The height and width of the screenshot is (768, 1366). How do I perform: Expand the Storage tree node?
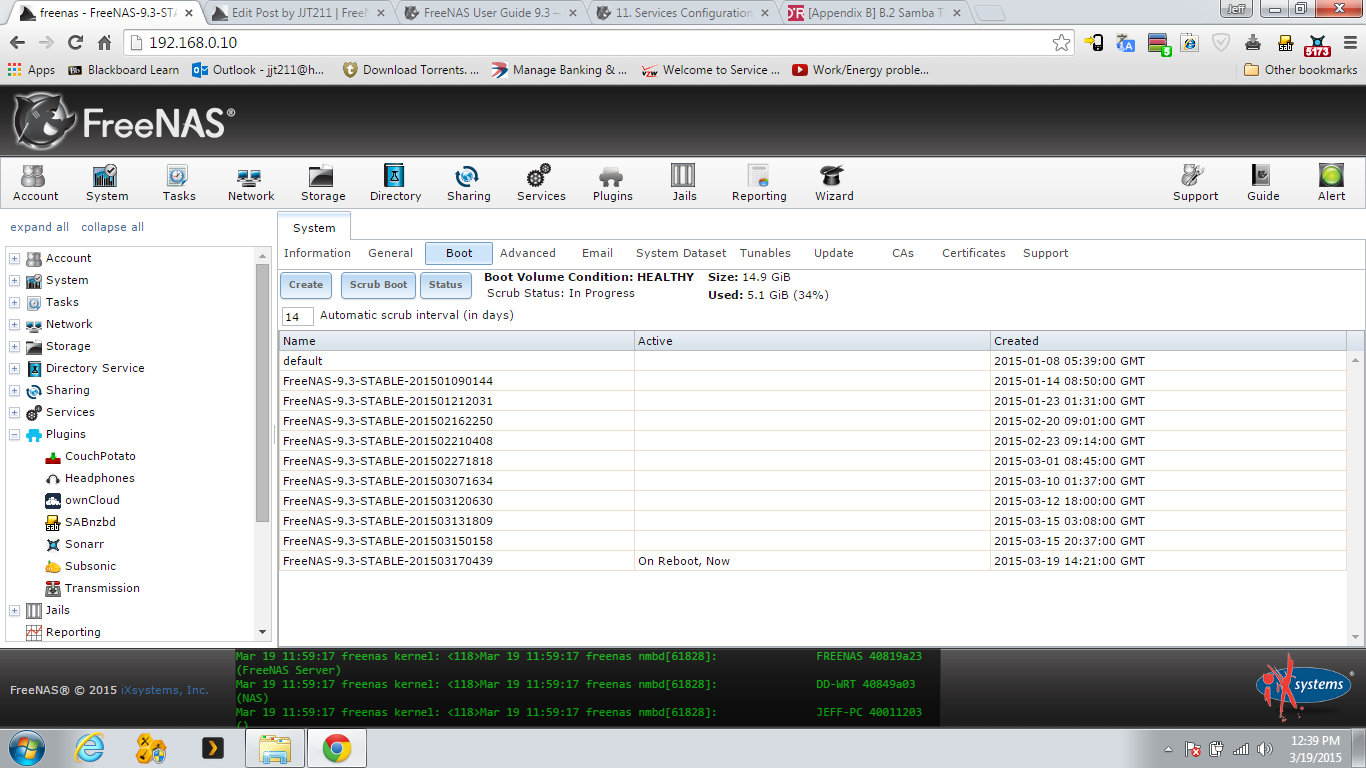click(15, 347)
